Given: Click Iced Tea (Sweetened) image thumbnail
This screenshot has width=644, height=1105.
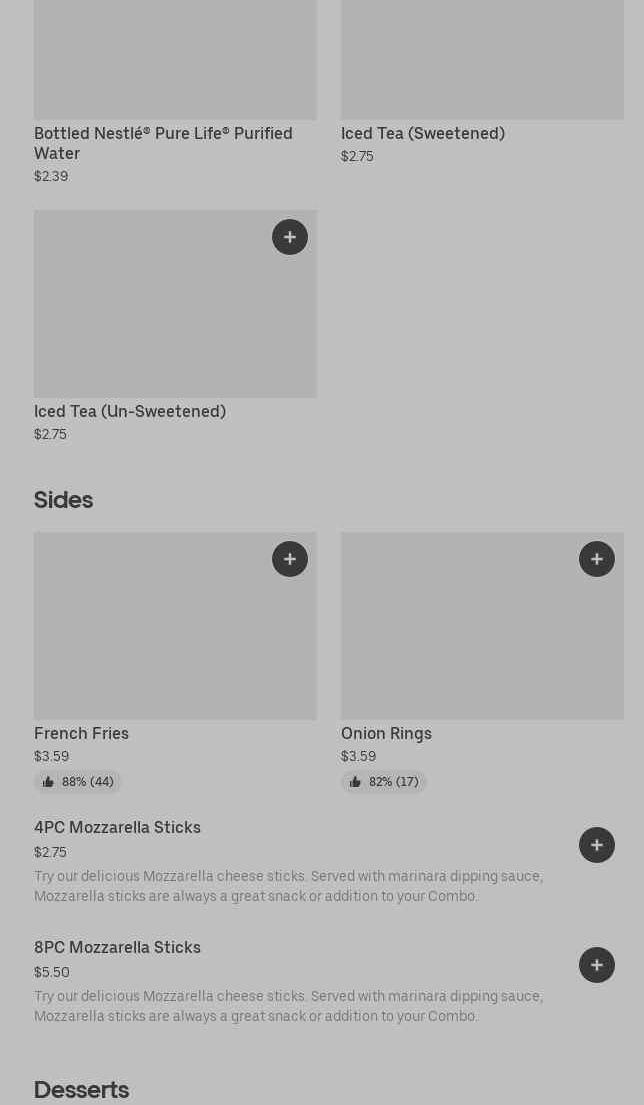Looking at the screenshot, I should tap(482, 60).
